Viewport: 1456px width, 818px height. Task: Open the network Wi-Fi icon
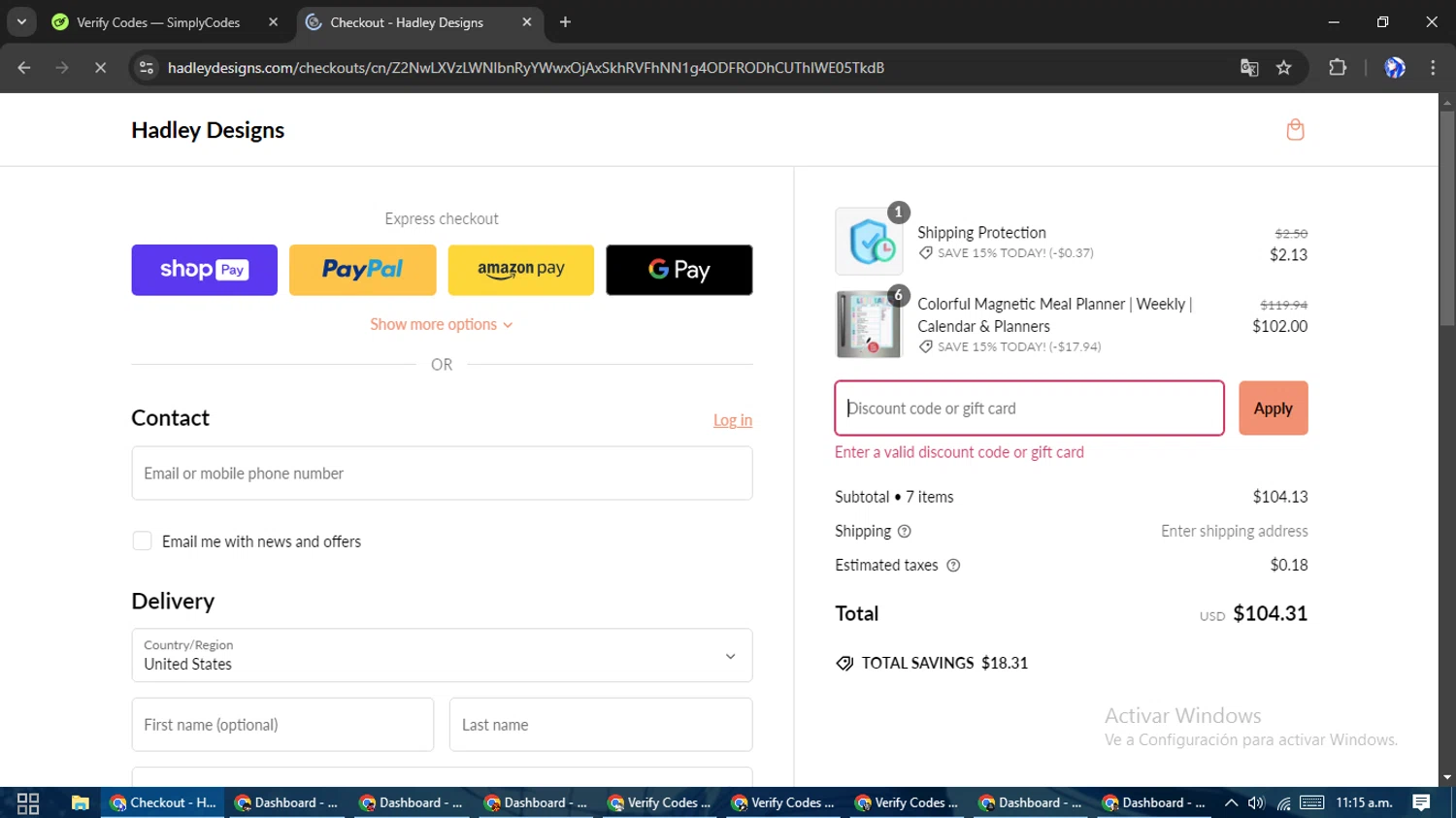pyautogui.click(x=1283, y=802)
